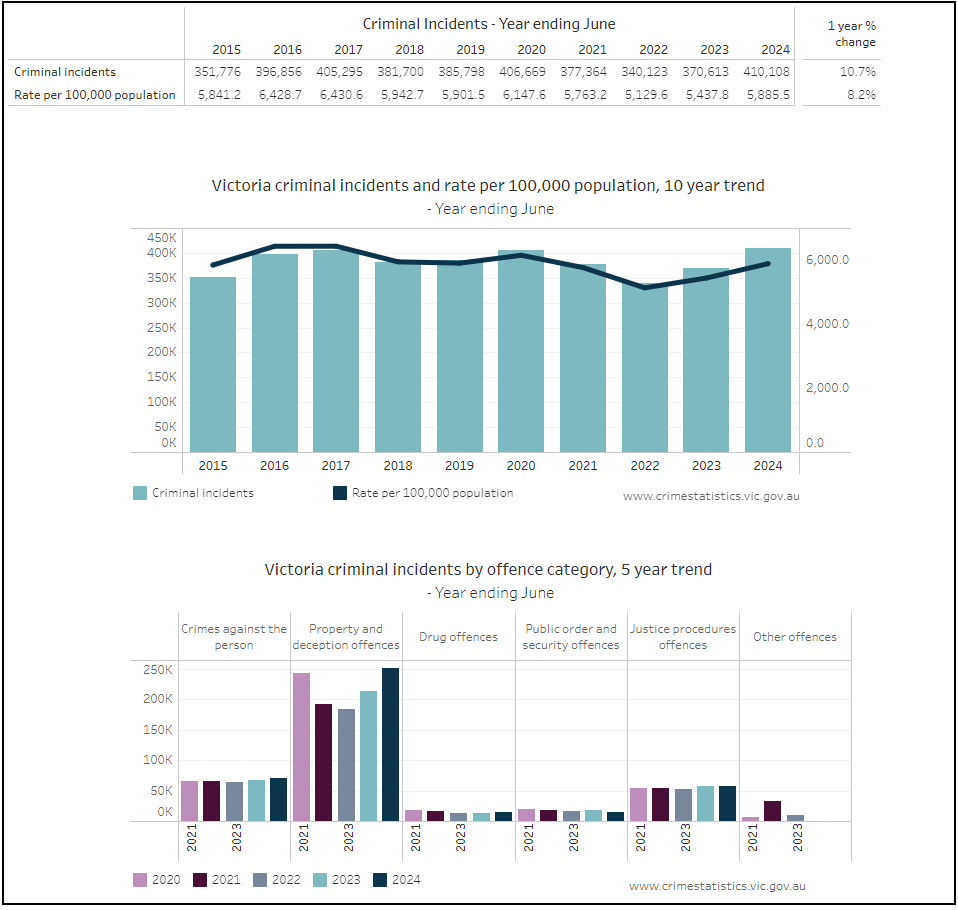Select the Rate per 100,000 population table row label
Viewport: 958px width, 910px height.
(95, 95)
